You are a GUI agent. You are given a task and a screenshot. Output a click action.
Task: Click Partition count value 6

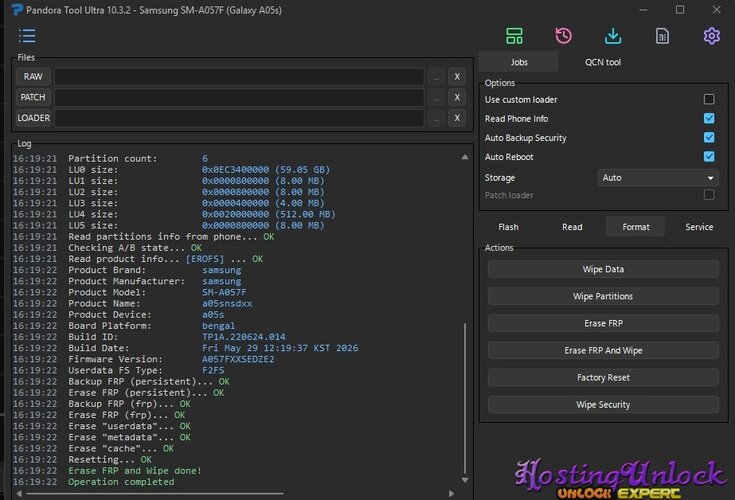pos(205,158)
